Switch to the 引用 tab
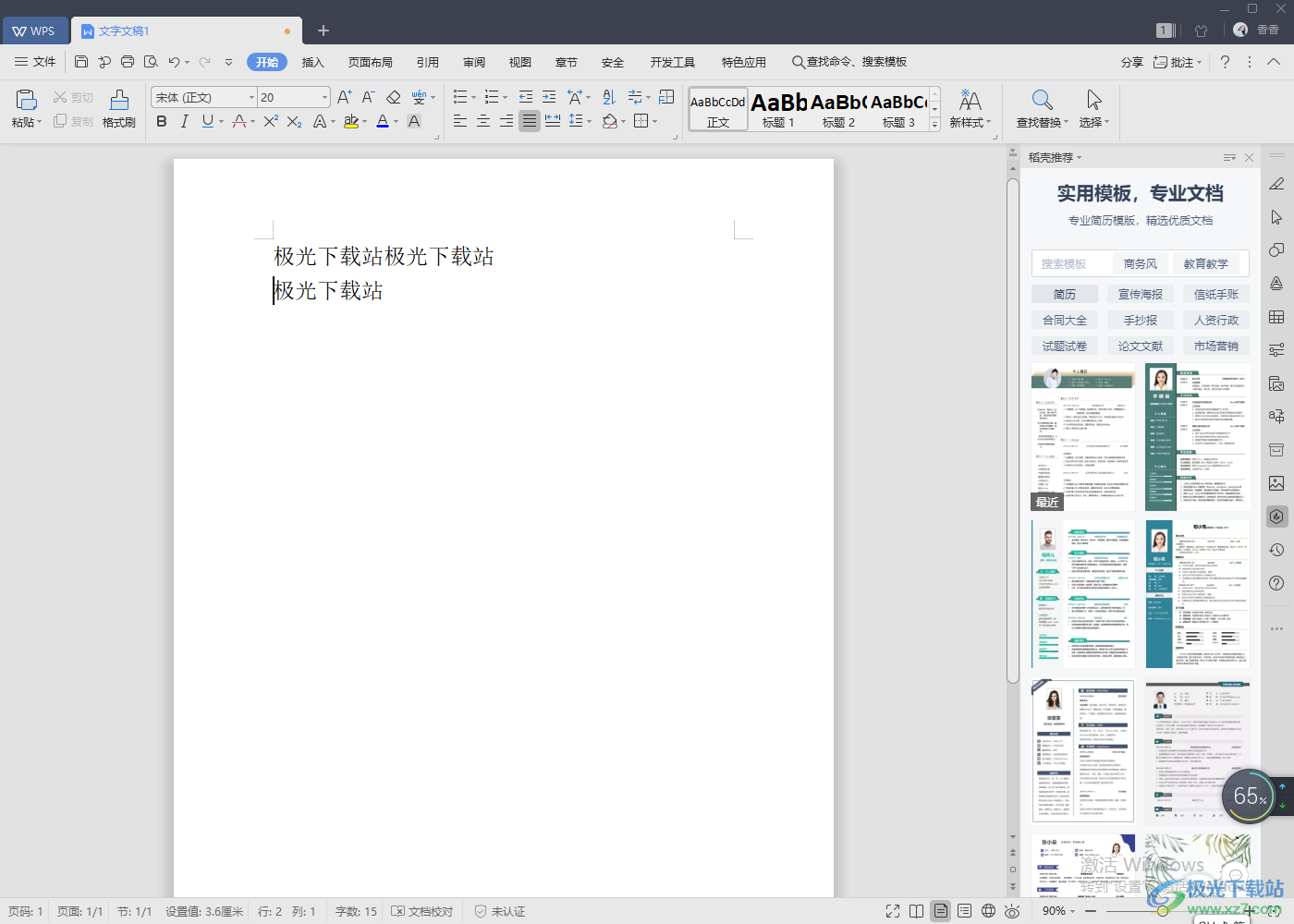Image resolution: width=1294 pixels, height=924 pixels. [427, 62]
